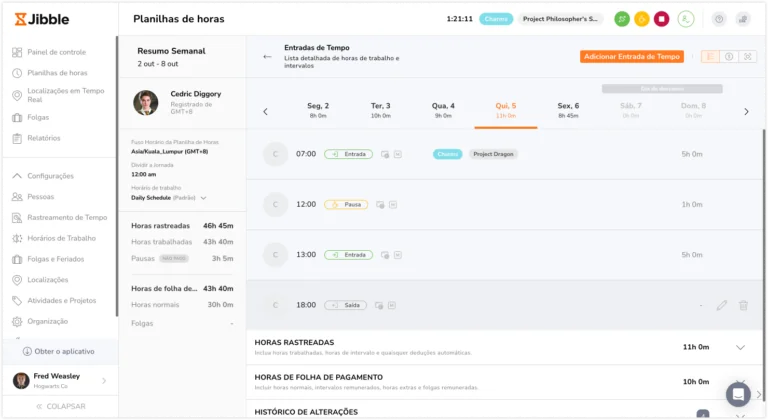
Task: Click the Atividades e Projetos tag icon
Action: tap(17, 300)
